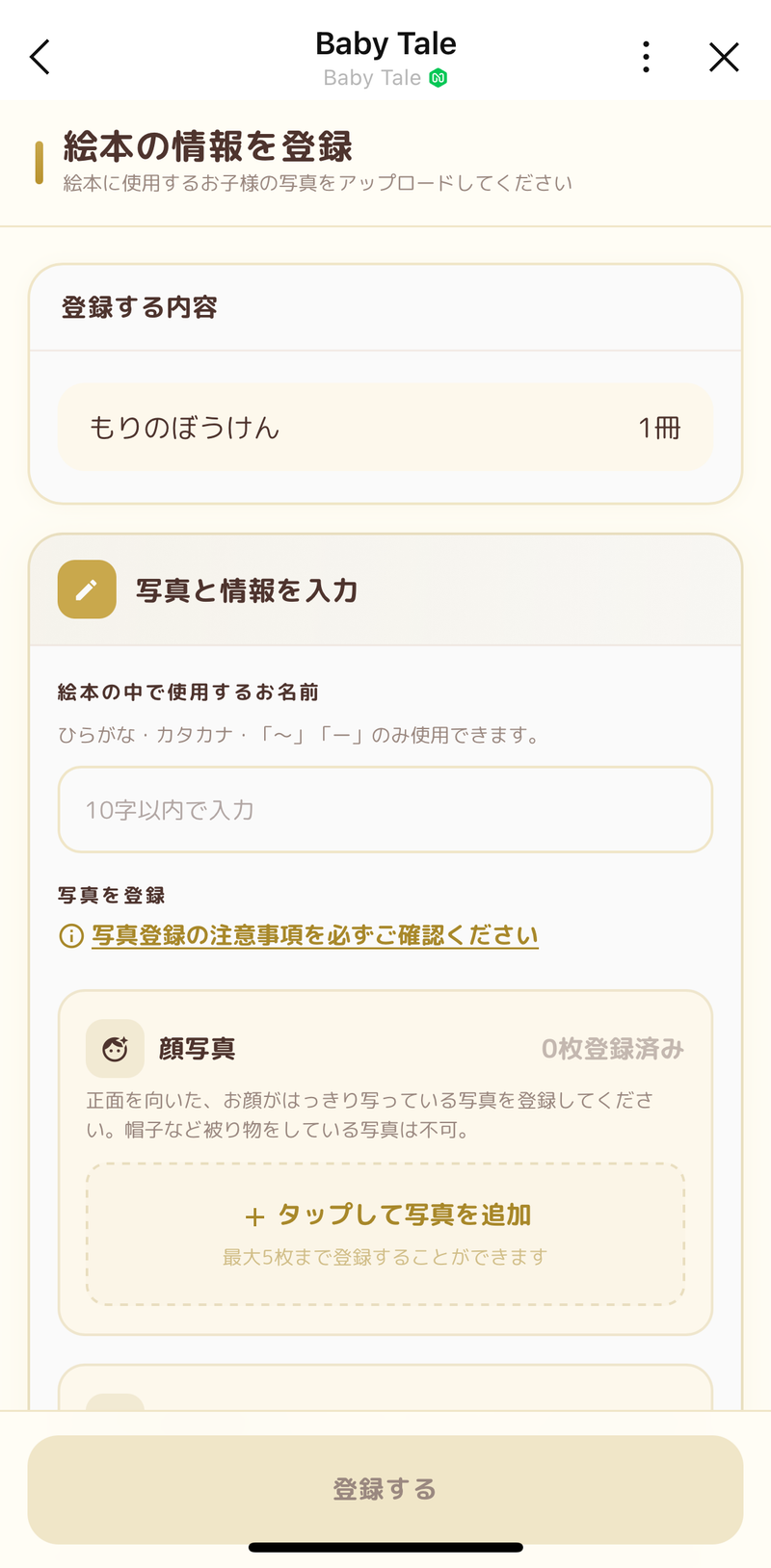Close the Baby Tale mini app
Viewport: 771px width, 1568px height.
point(724,58)
